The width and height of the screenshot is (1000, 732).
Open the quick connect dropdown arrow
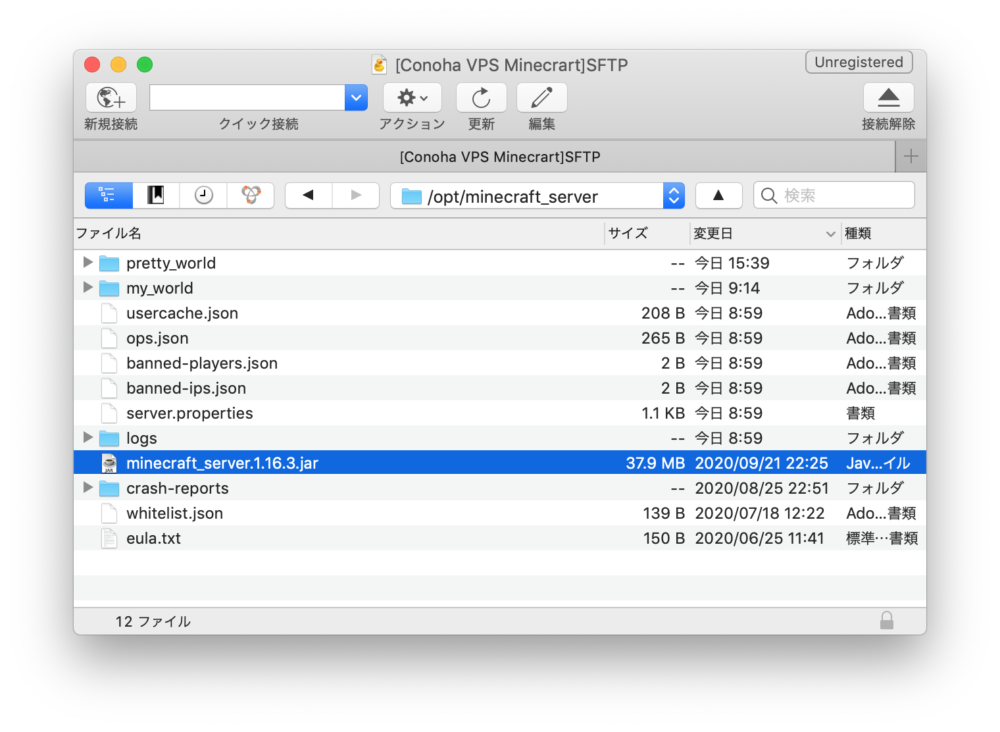pos(356,97)
